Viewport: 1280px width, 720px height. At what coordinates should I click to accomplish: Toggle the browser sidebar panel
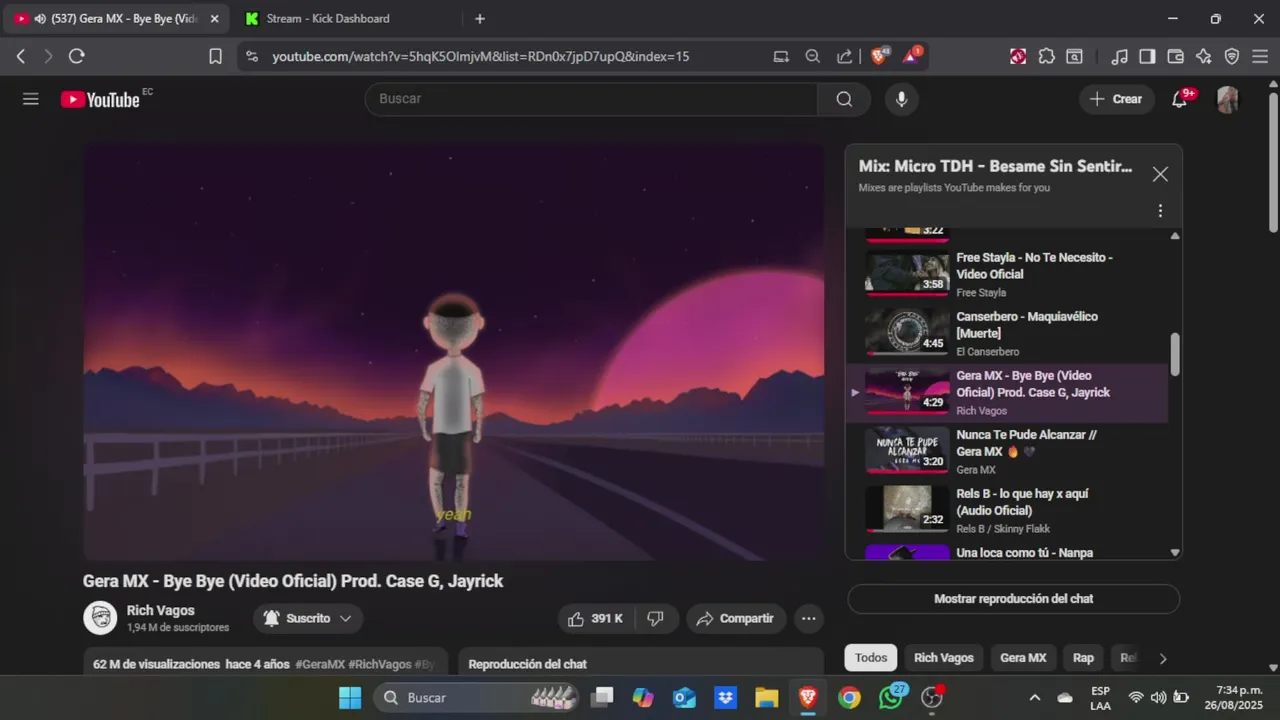1148,57
